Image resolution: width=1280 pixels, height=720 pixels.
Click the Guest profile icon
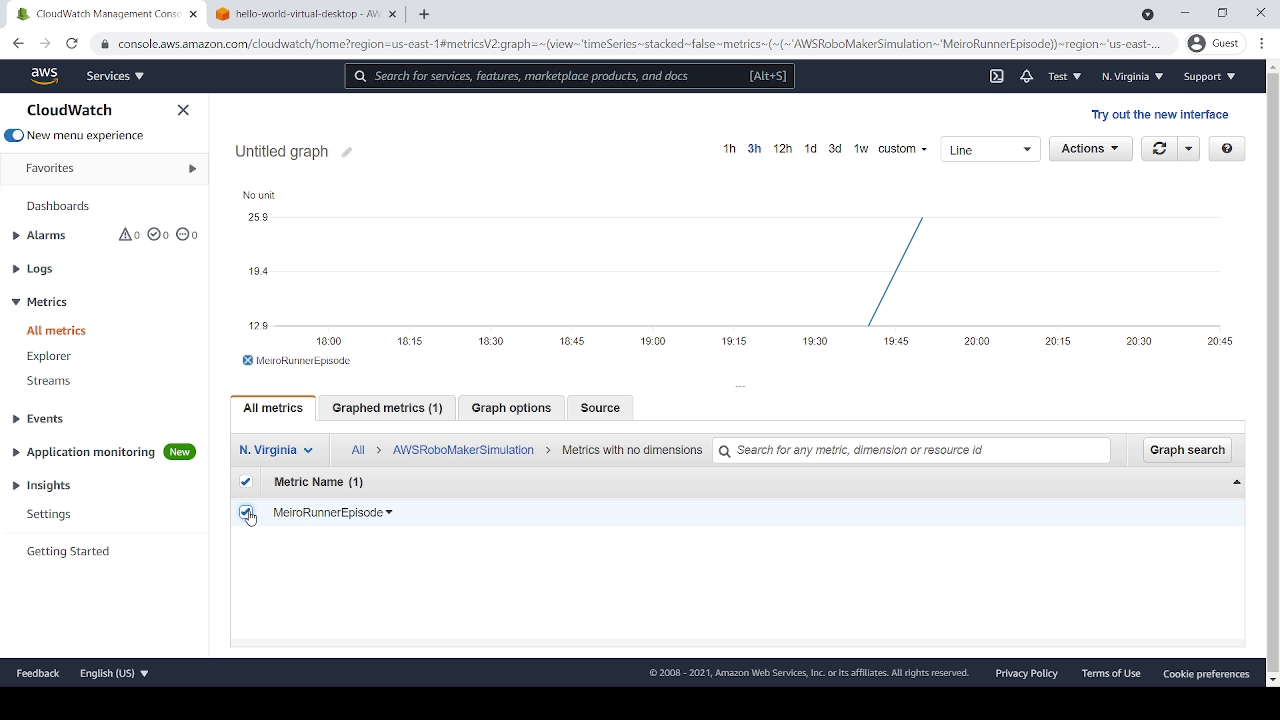pyautogui.click(x=1196, y=43)
